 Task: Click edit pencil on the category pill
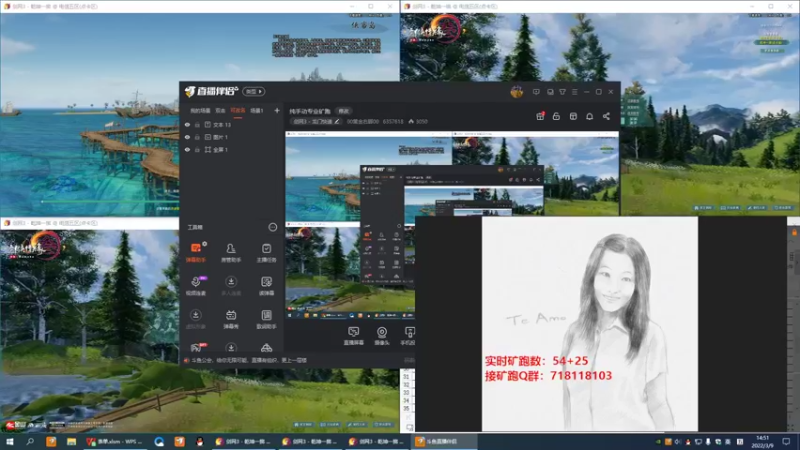[x=337, y=121]
